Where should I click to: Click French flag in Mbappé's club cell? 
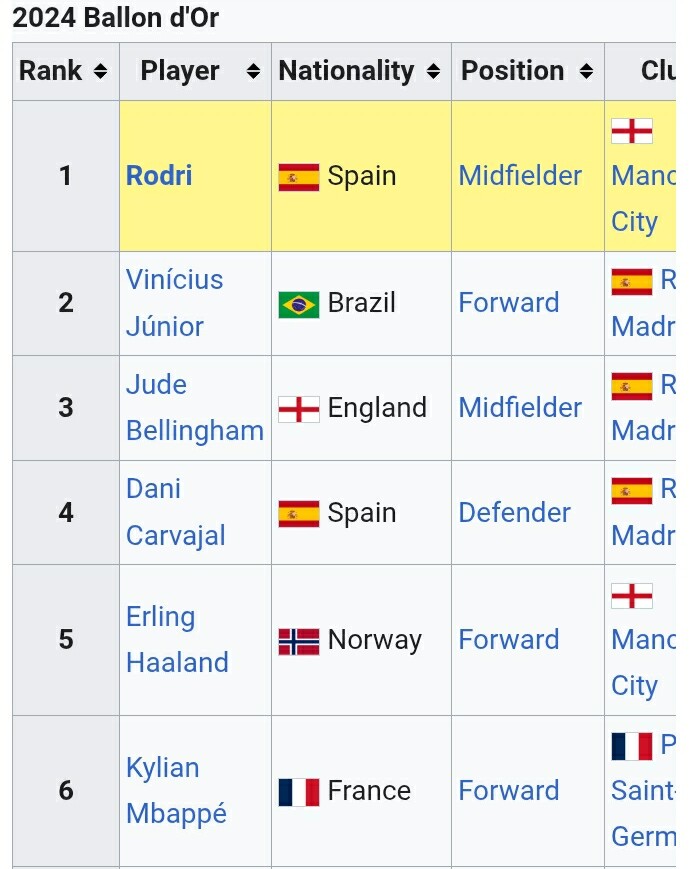(632, 746)
